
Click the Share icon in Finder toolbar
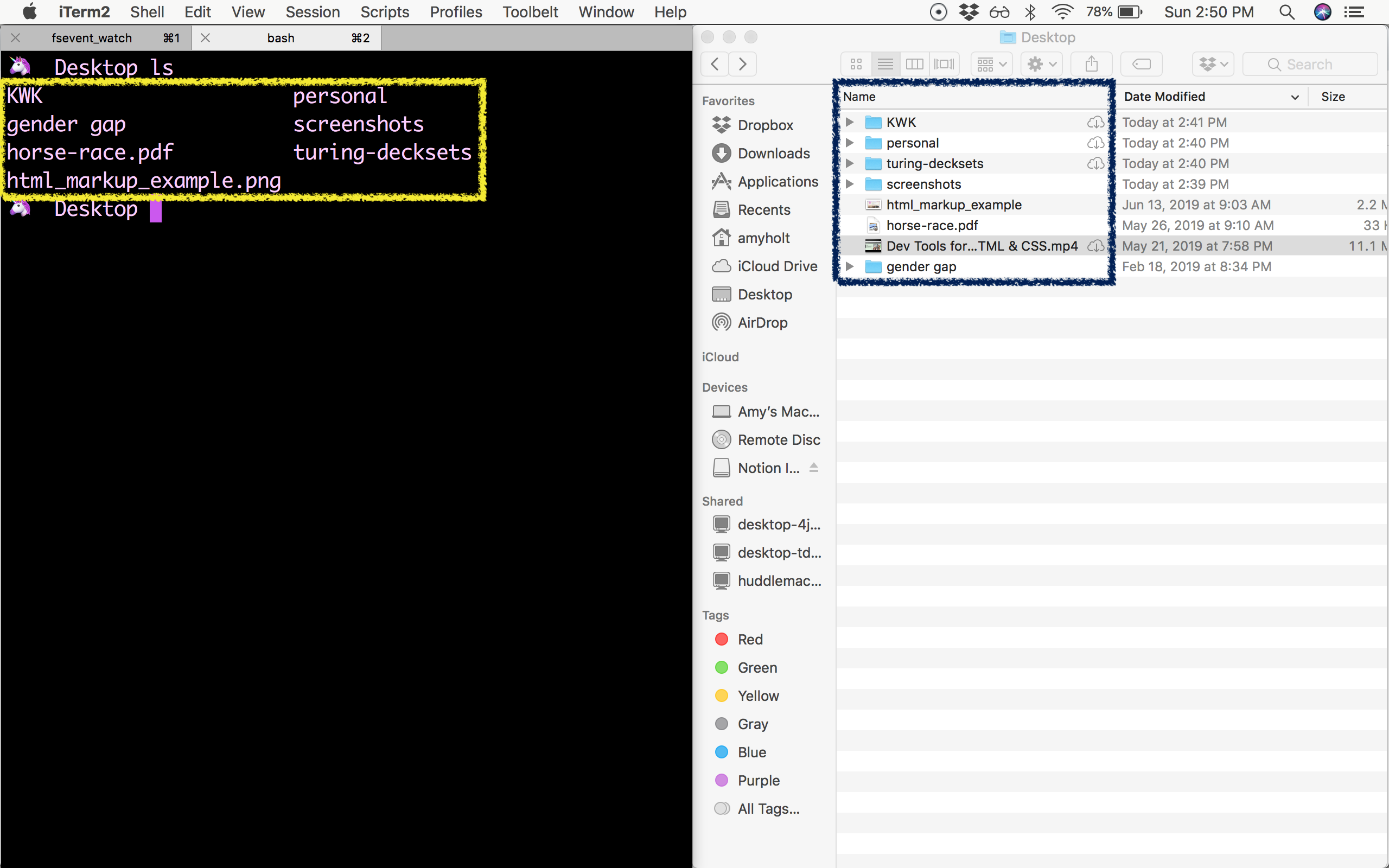point(1091,63)
